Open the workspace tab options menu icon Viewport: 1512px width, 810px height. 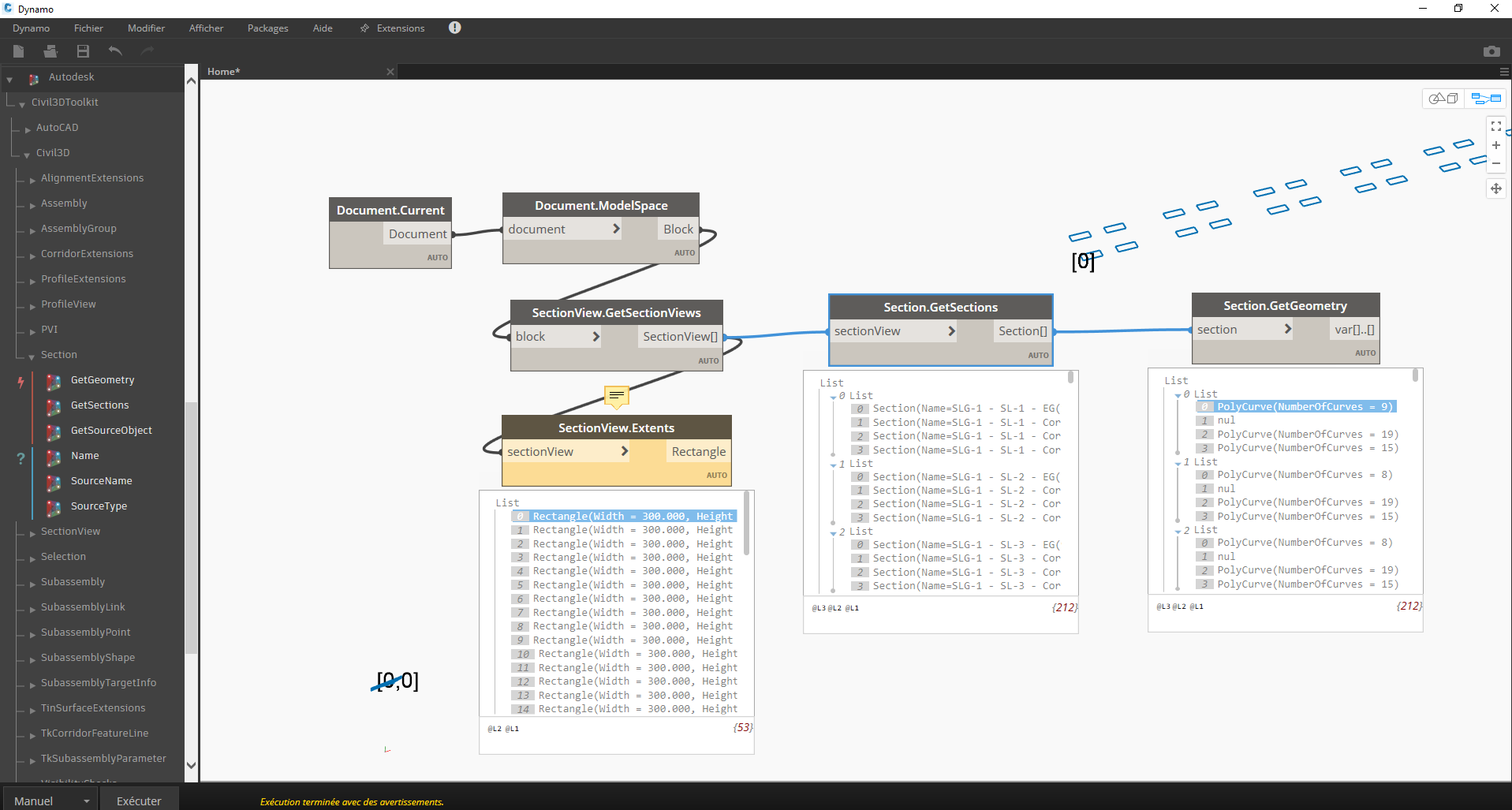(1504, 72)
